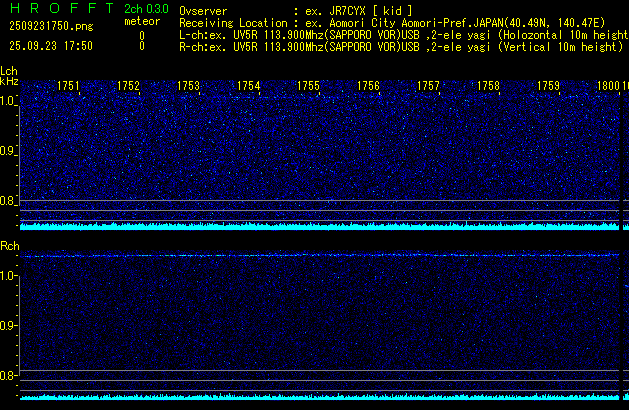The width and height of the screenshot is (629, 410).
Task: Click the 25.09.23 17:50 timestamp
Action: click(47, 46)
